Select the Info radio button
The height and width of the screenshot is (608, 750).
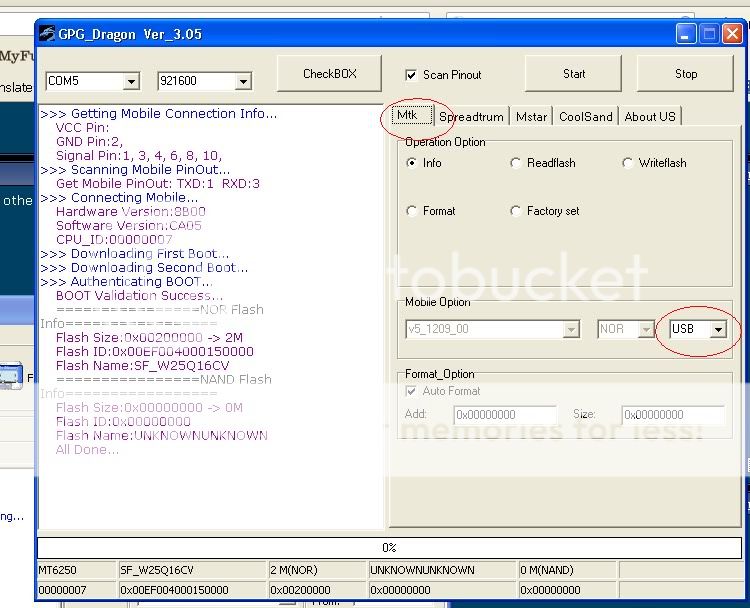click(411, 163)
